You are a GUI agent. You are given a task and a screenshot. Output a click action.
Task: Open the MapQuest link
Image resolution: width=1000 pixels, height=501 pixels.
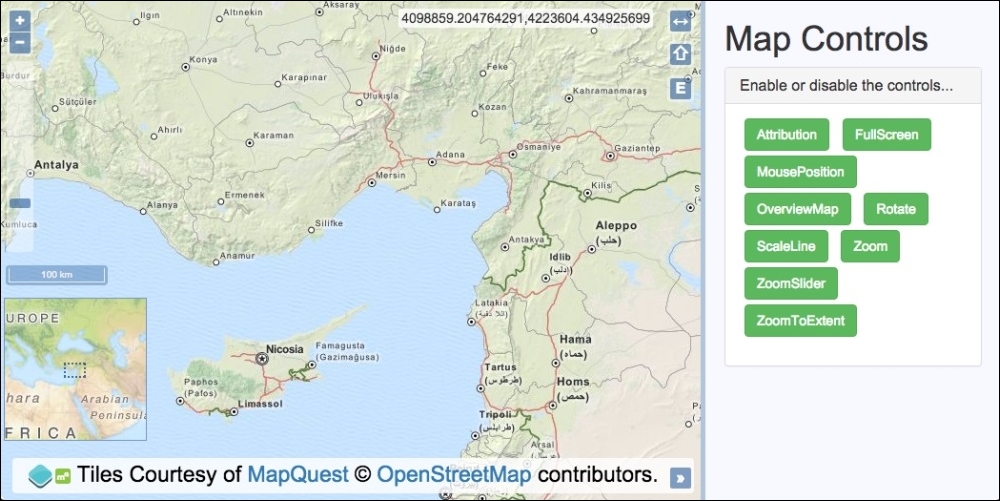click(298, 475)
